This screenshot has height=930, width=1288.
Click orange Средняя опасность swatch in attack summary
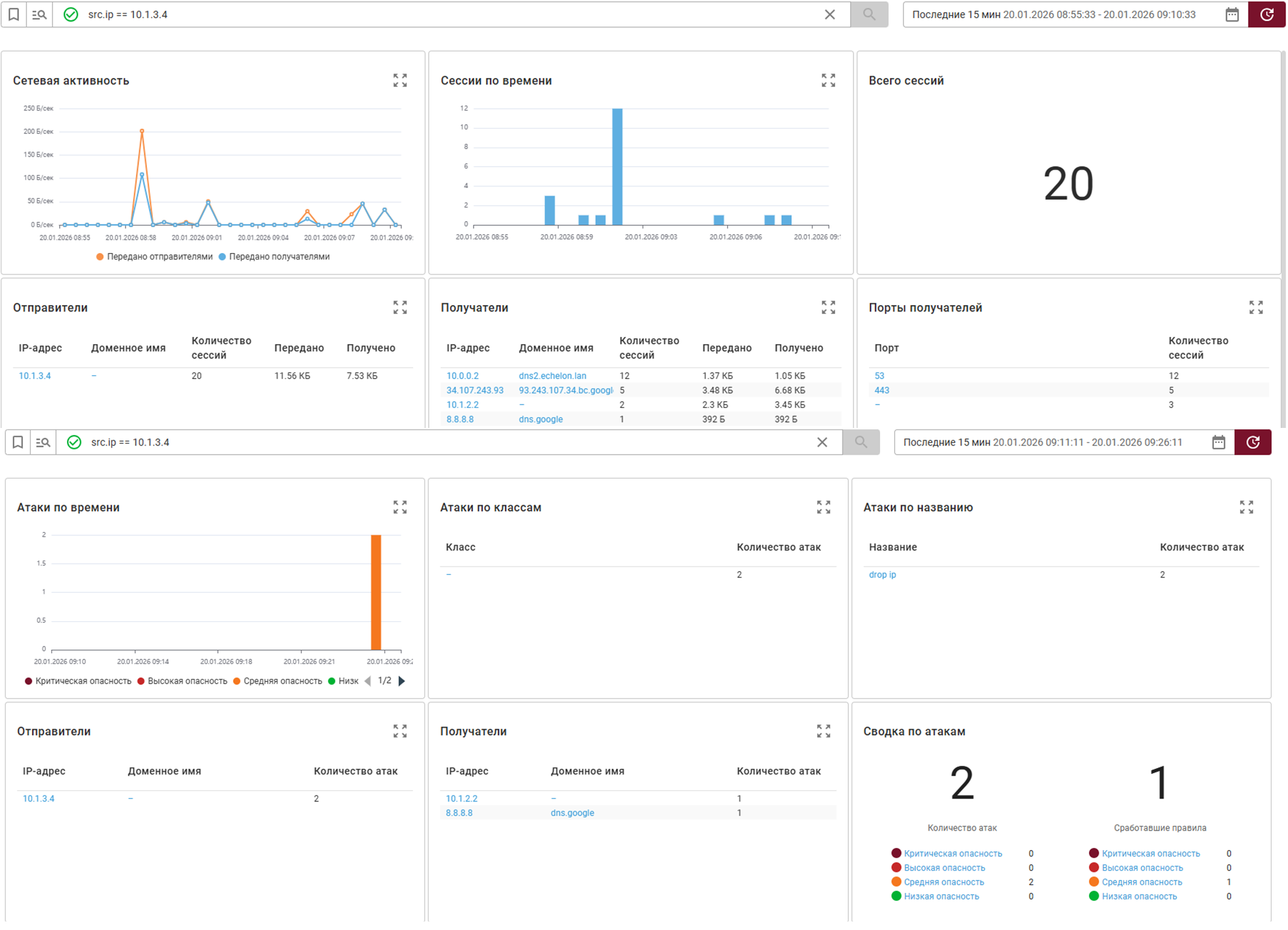[x=896, y=882]
